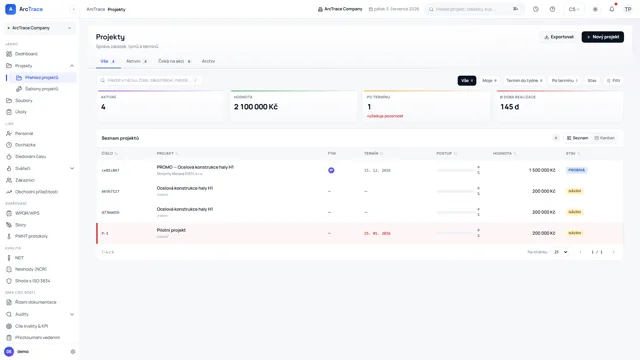Image resolution: width=640 pixels, height=360 pixels.
Task: Switch to Kanban view
Action: pos(604,138)
